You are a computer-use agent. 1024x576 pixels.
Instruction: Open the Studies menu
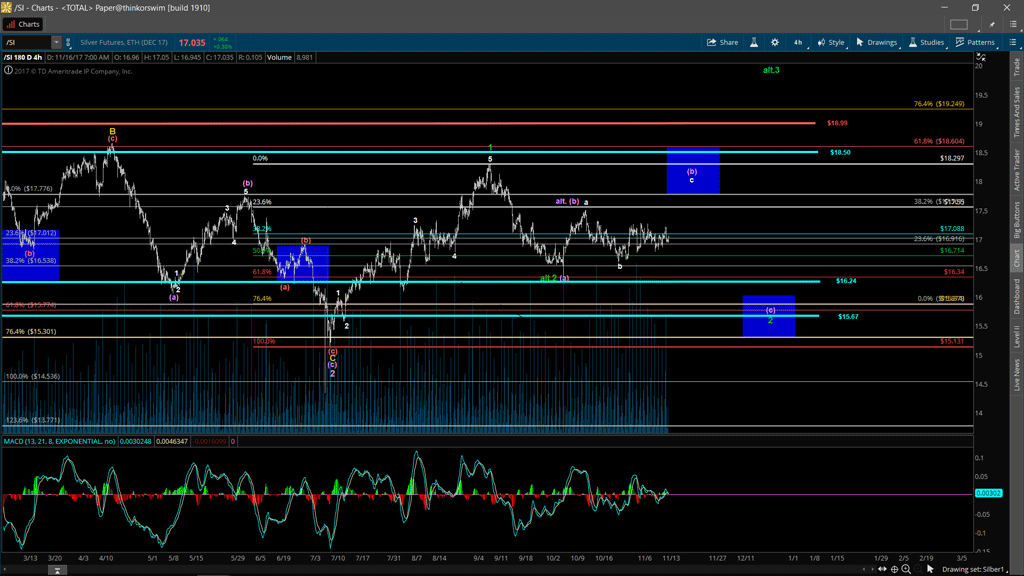click(926, 43)
